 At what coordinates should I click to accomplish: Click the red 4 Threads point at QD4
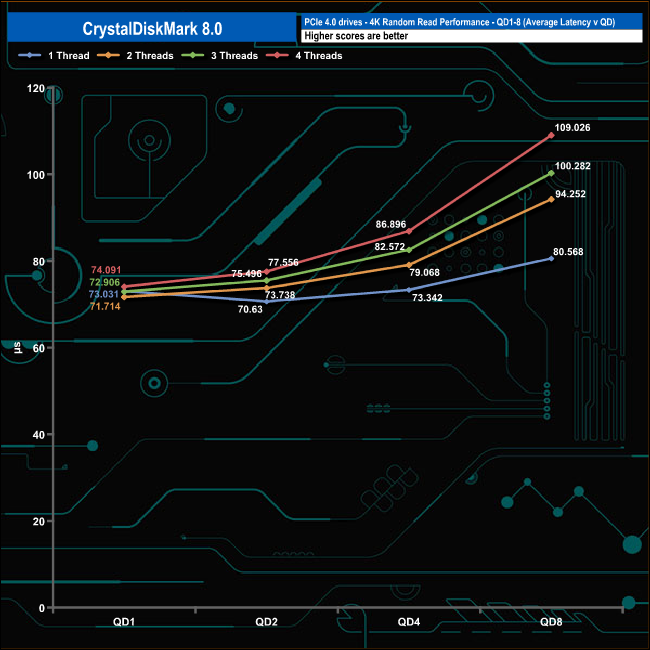(409, 231)
